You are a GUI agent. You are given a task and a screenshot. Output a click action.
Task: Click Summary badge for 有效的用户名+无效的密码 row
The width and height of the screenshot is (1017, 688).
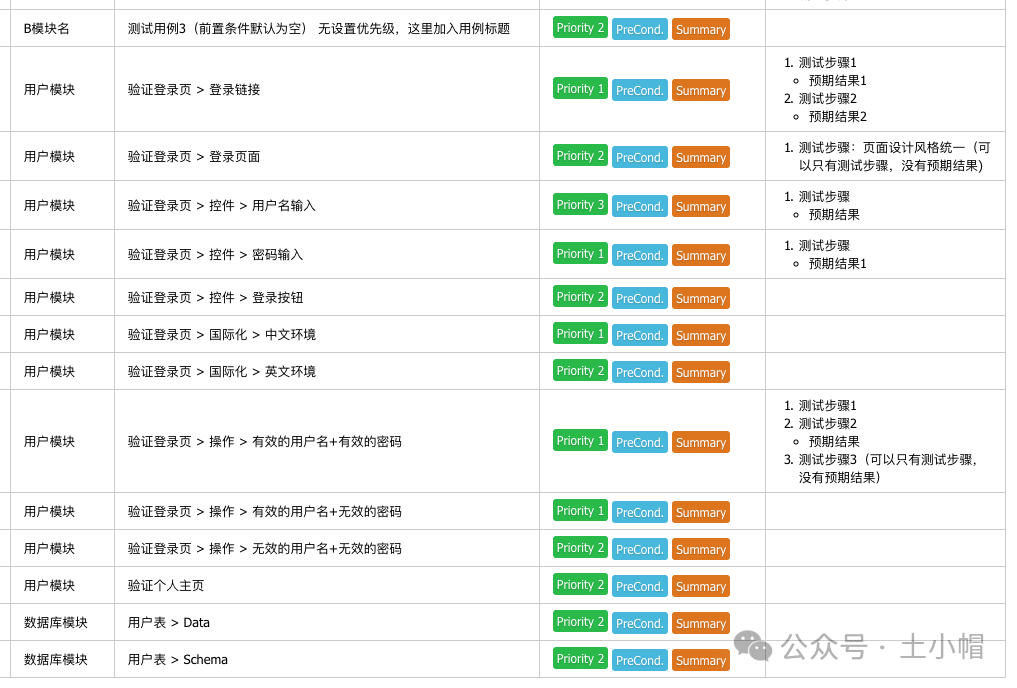click(700, 512)
